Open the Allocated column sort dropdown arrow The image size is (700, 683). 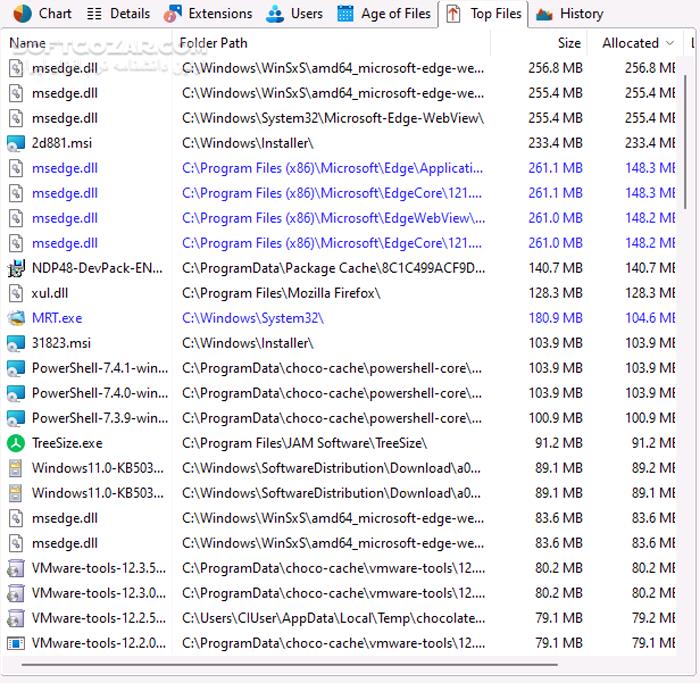tap(669, 43)
